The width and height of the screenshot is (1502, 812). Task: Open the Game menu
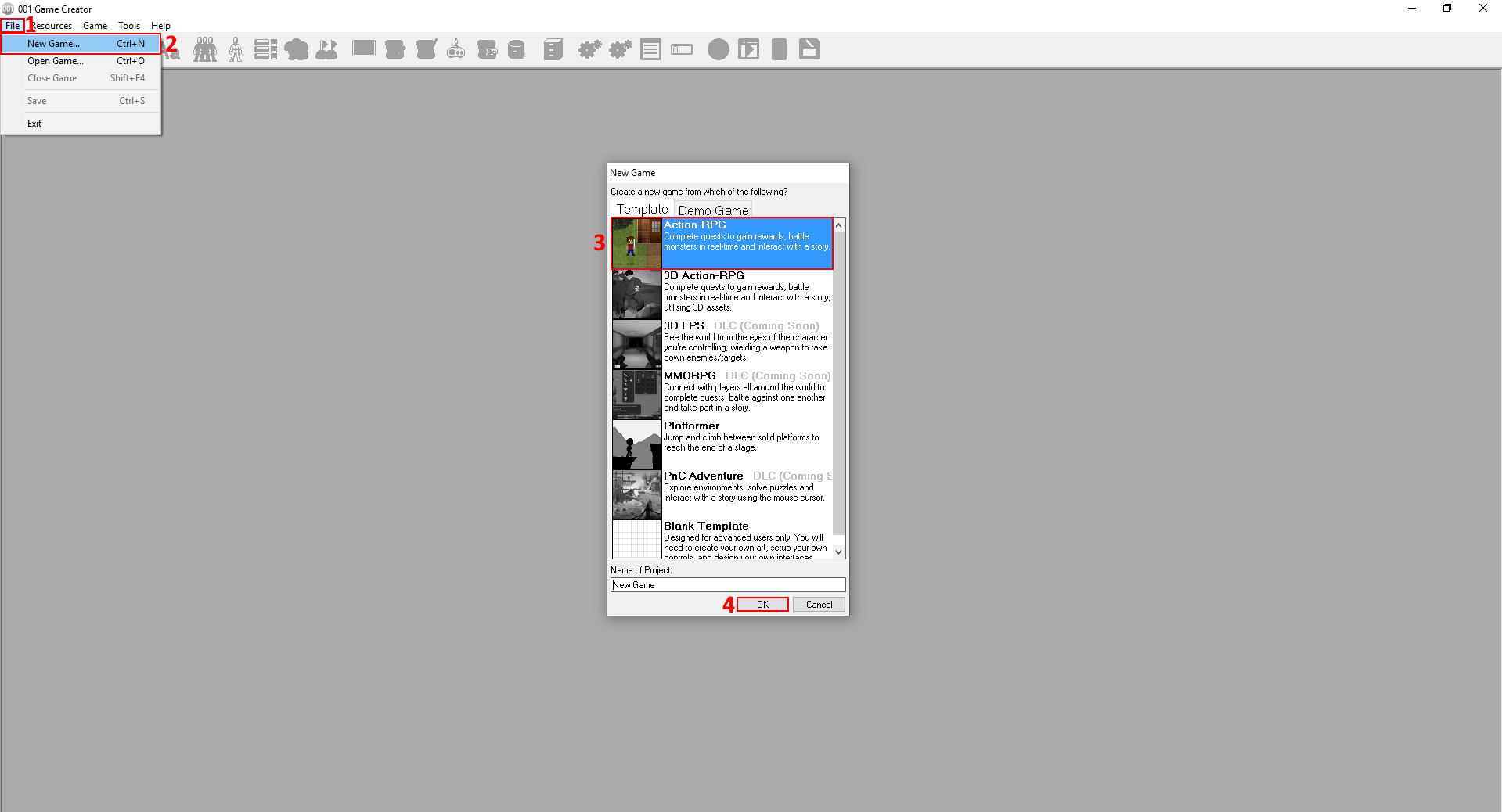point(95,26)
